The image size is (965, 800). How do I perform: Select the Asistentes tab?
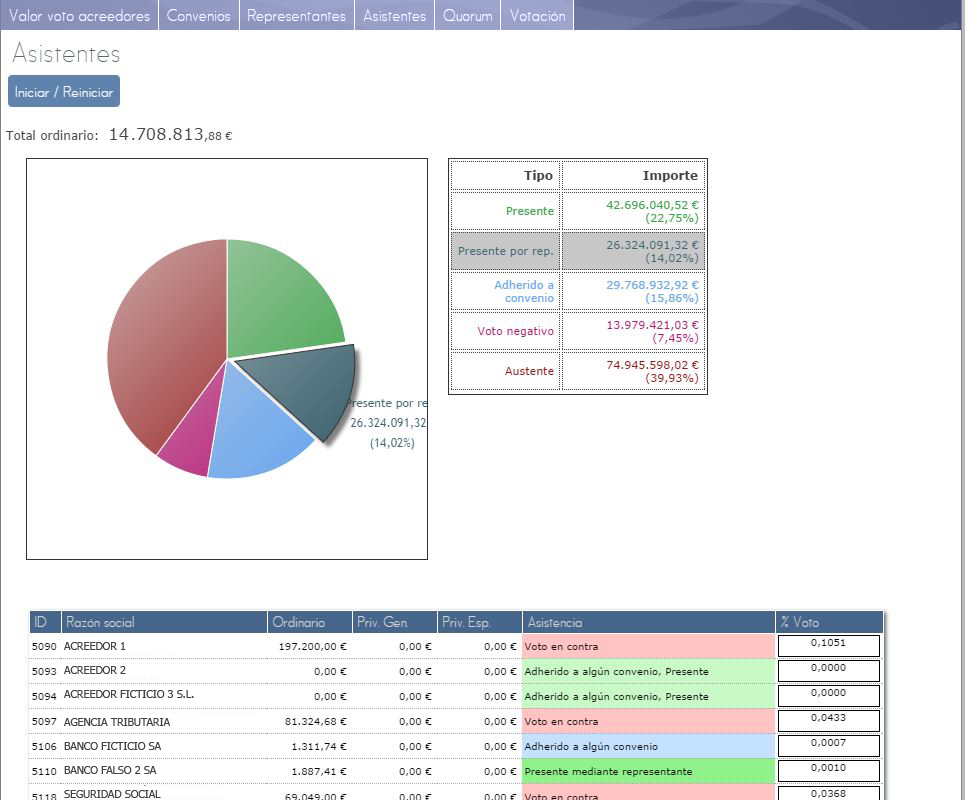394,16
